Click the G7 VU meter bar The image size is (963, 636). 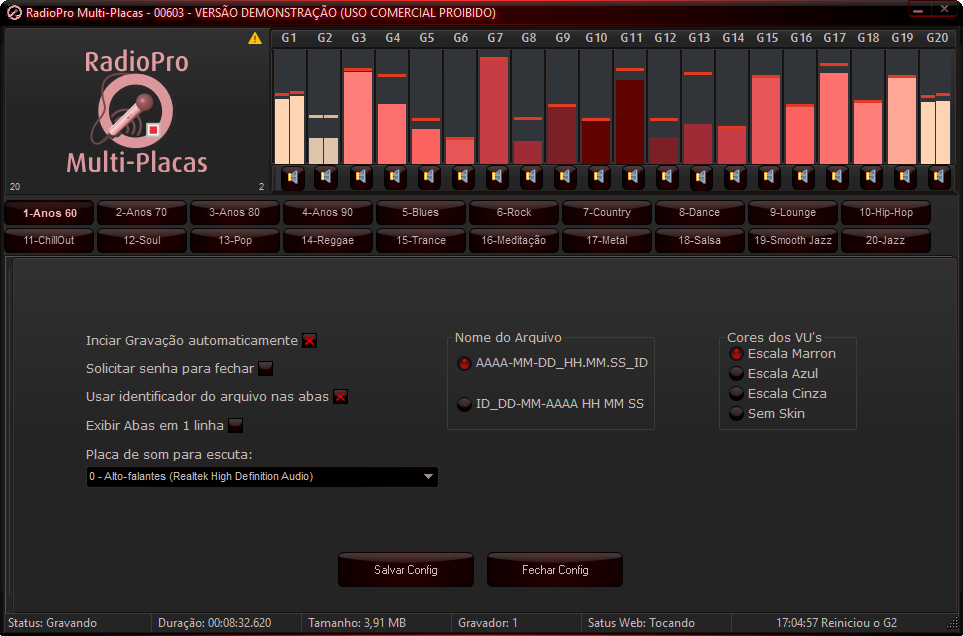pyautogui.click(x=494, y=107)
